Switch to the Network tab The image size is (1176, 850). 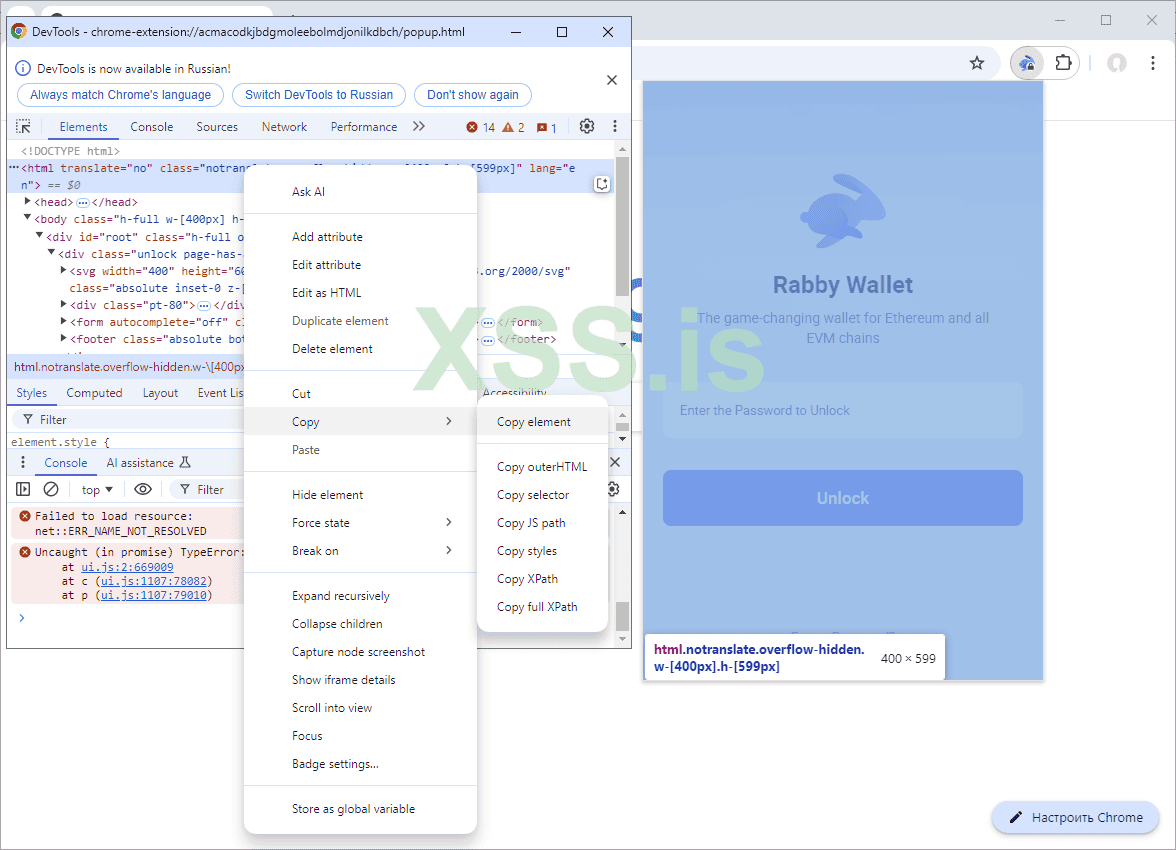[x=284, y=127]
